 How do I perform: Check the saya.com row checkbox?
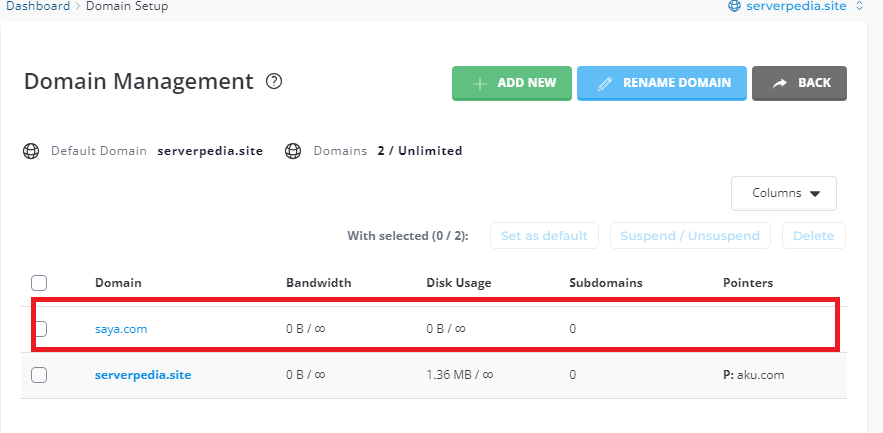(39, 328)
